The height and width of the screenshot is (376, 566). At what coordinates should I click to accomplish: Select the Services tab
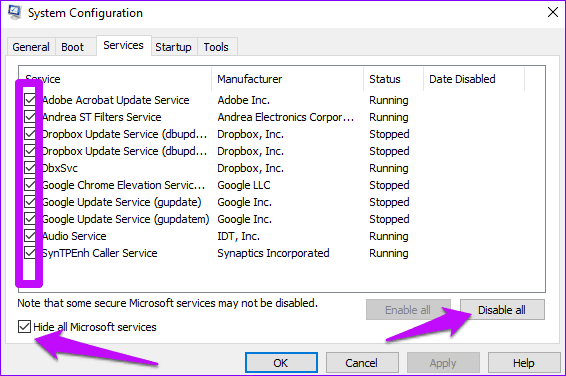(123, 45)
